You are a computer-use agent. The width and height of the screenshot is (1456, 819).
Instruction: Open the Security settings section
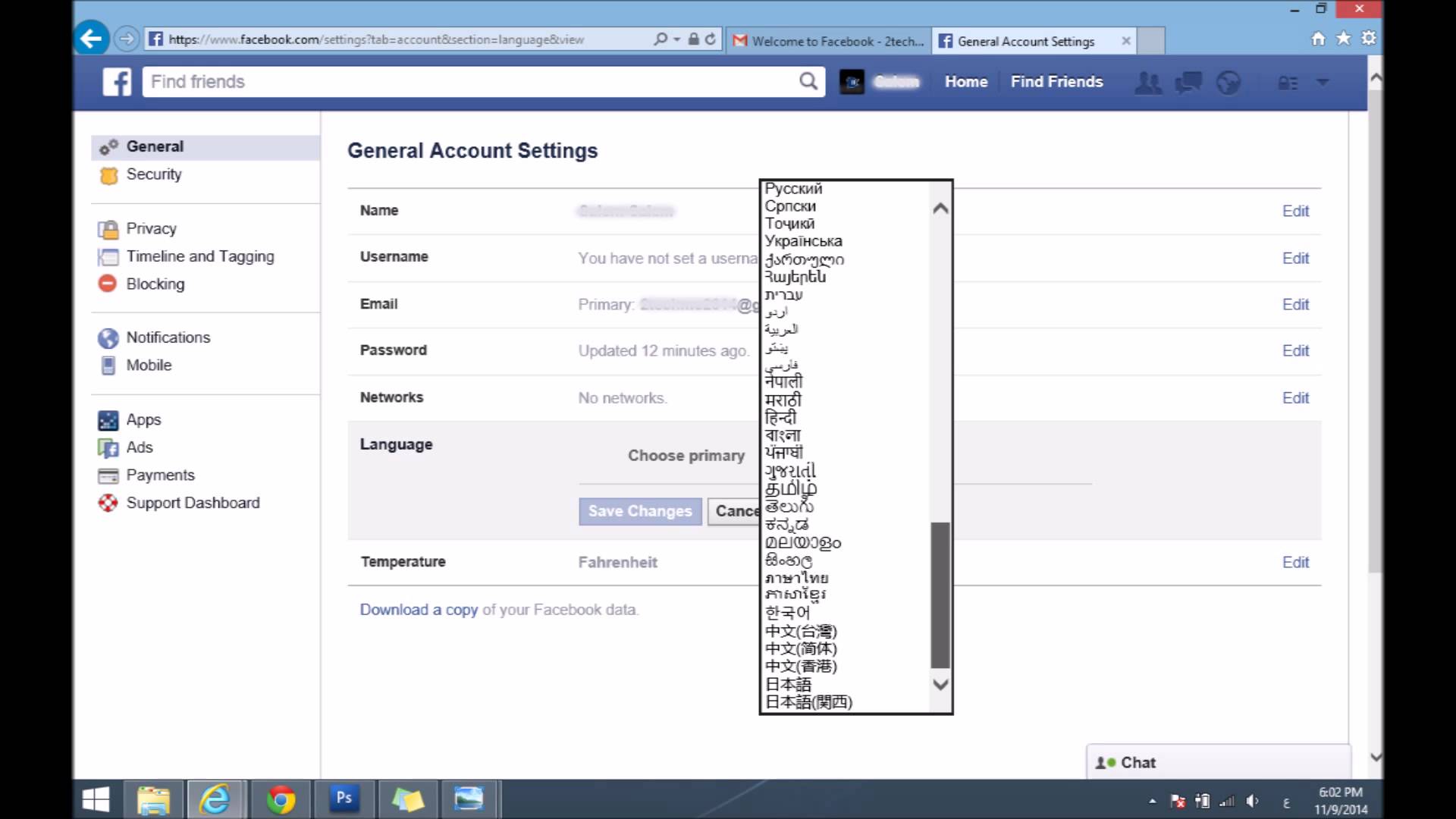154,174
